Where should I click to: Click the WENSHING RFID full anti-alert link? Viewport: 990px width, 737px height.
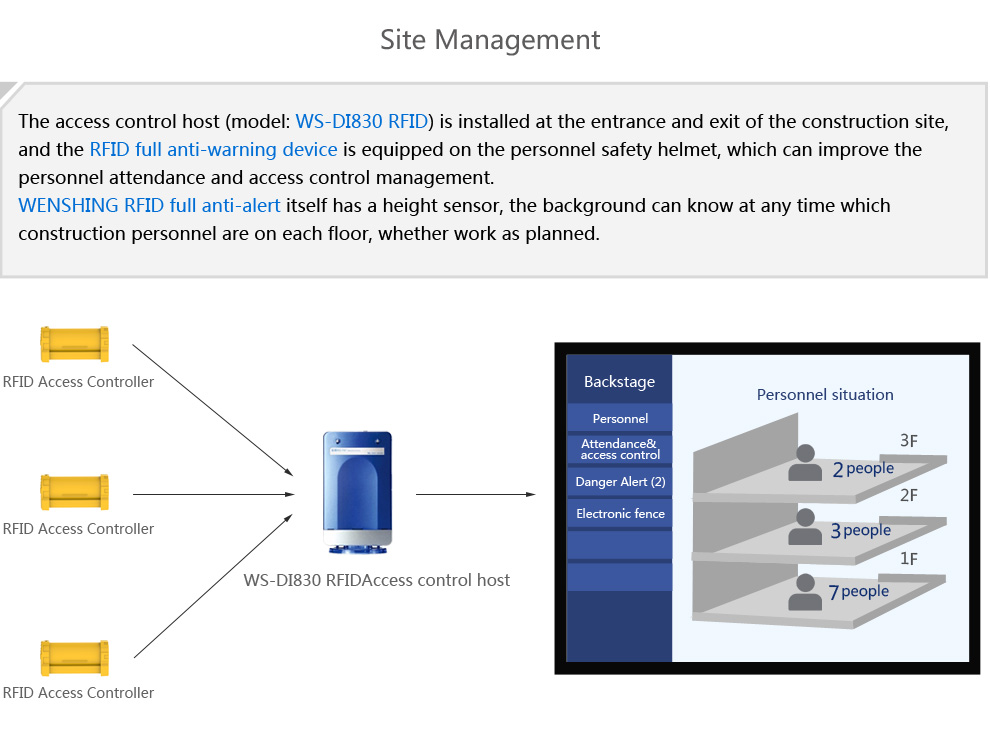click(149, 206)
